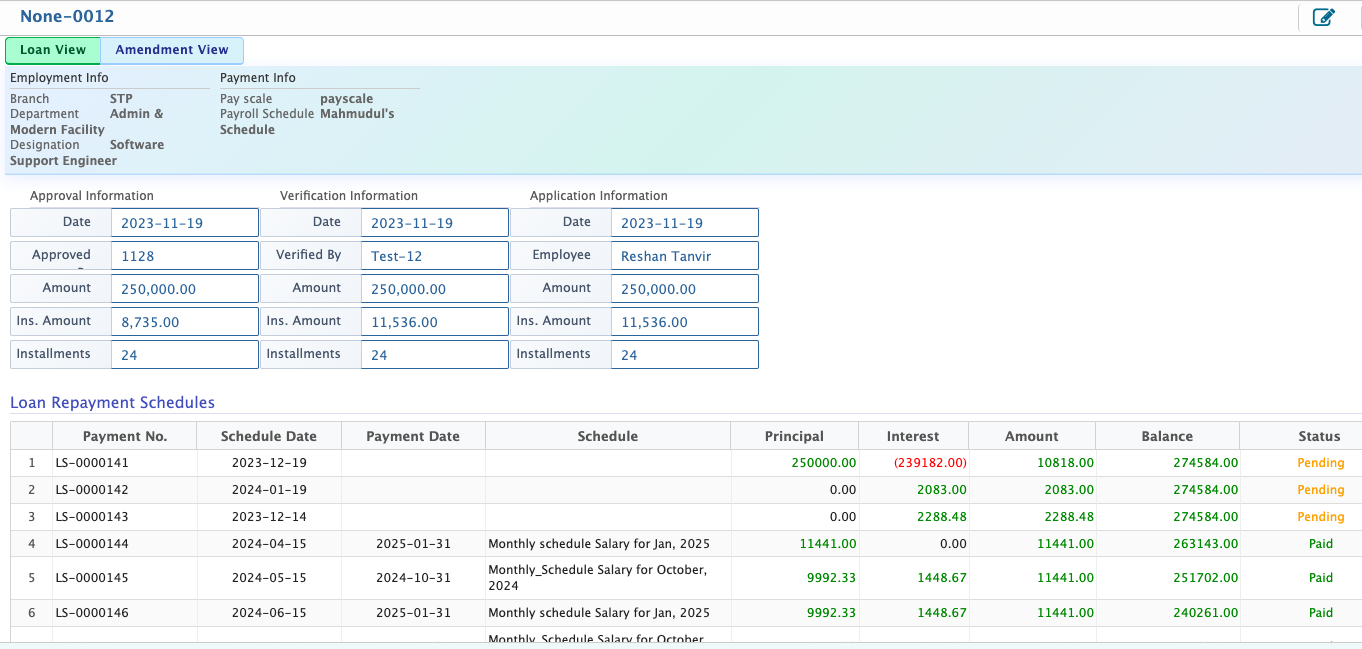
Task: Click the Schedule Date column header
Action: pos(268,436)
